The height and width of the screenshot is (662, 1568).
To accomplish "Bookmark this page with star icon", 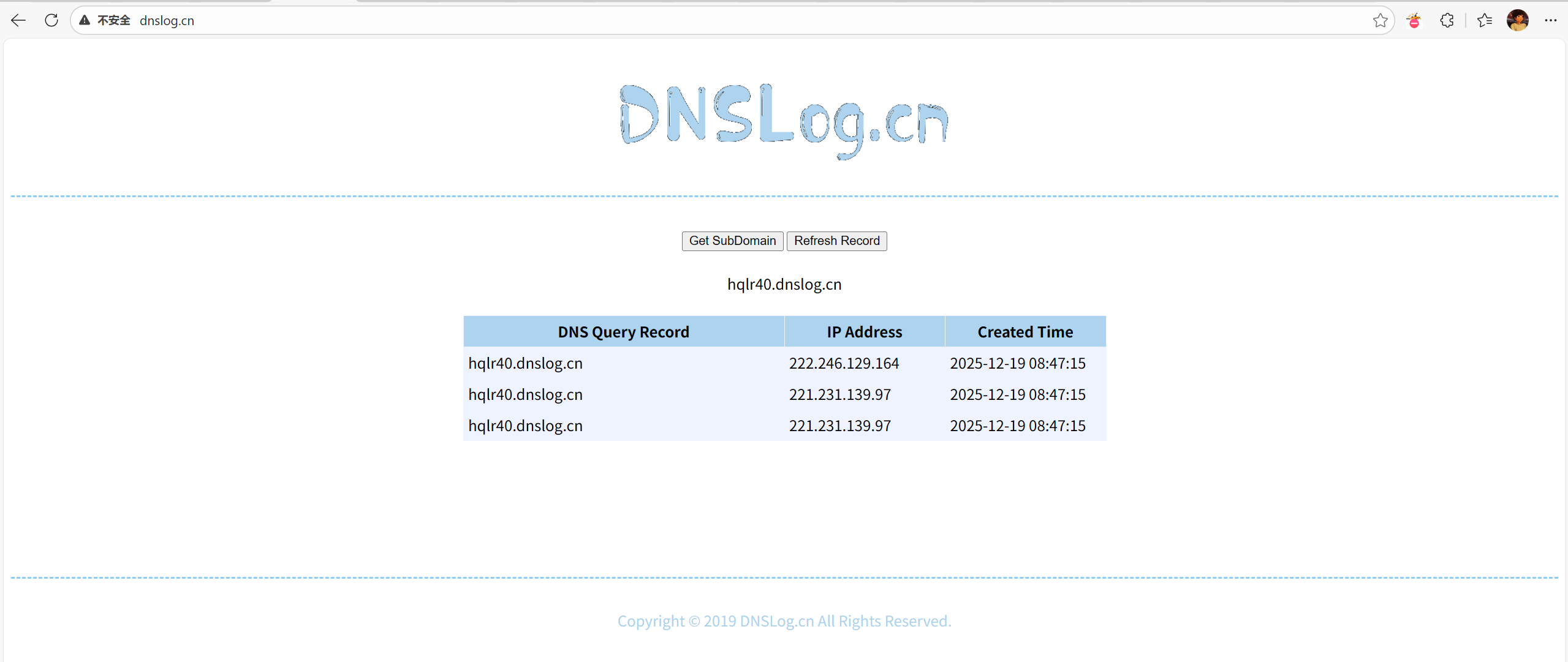I will 1380,20.
